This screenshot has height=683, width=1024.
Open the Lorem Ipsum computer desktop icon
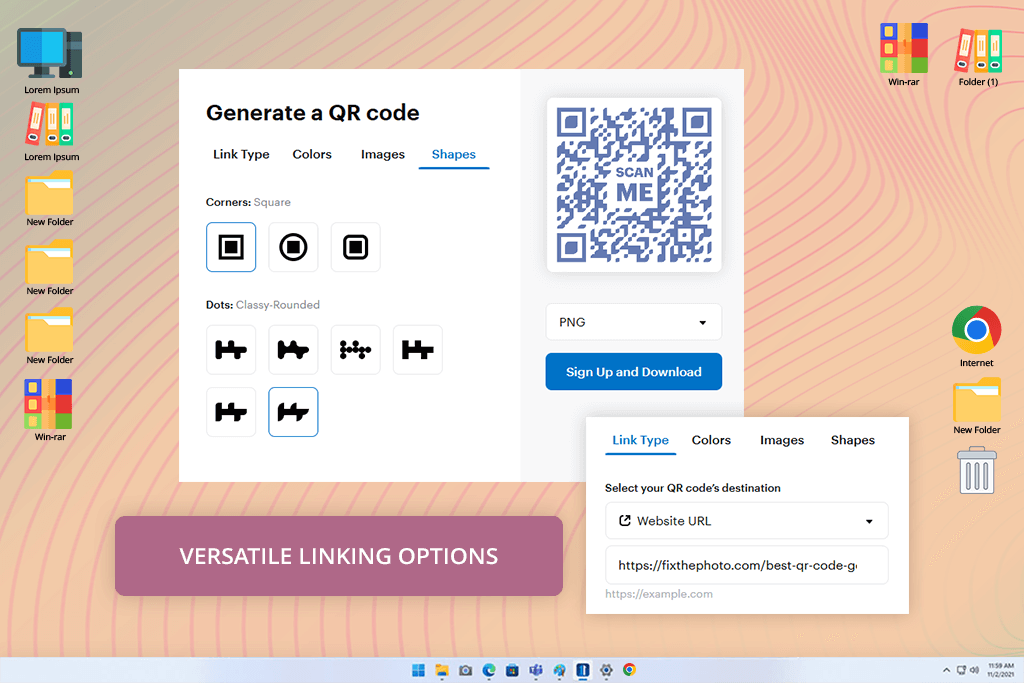click(x=51, y=60)
